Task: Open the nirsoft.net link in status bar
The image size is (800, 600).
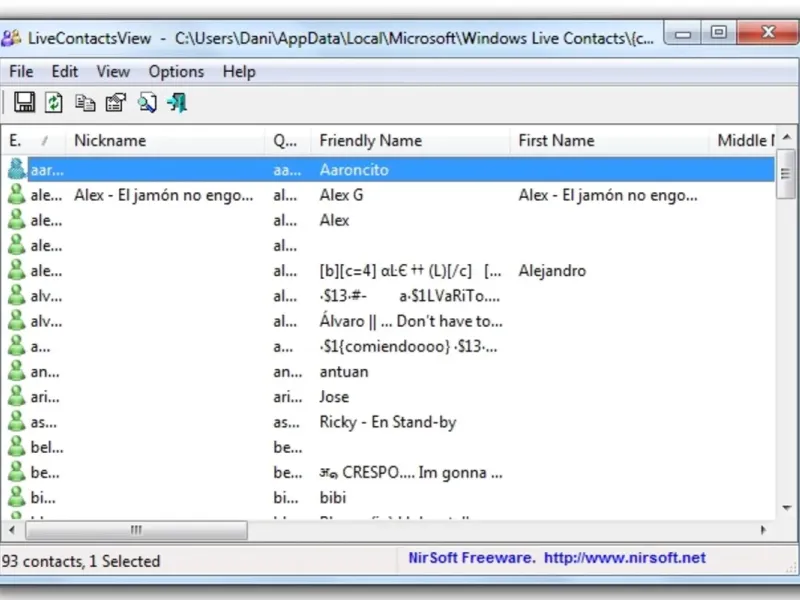Action: [624, 558]
